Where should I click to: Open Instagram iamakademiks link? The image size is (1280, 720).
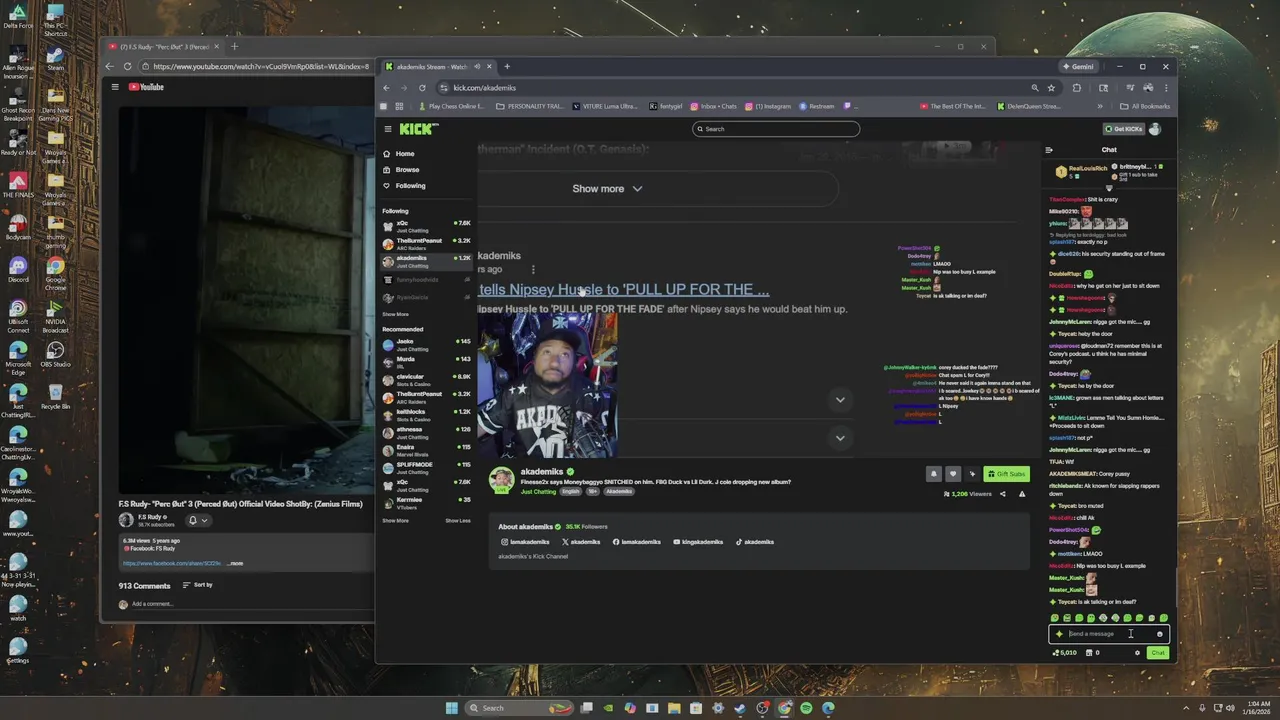(x=525, y=542)
